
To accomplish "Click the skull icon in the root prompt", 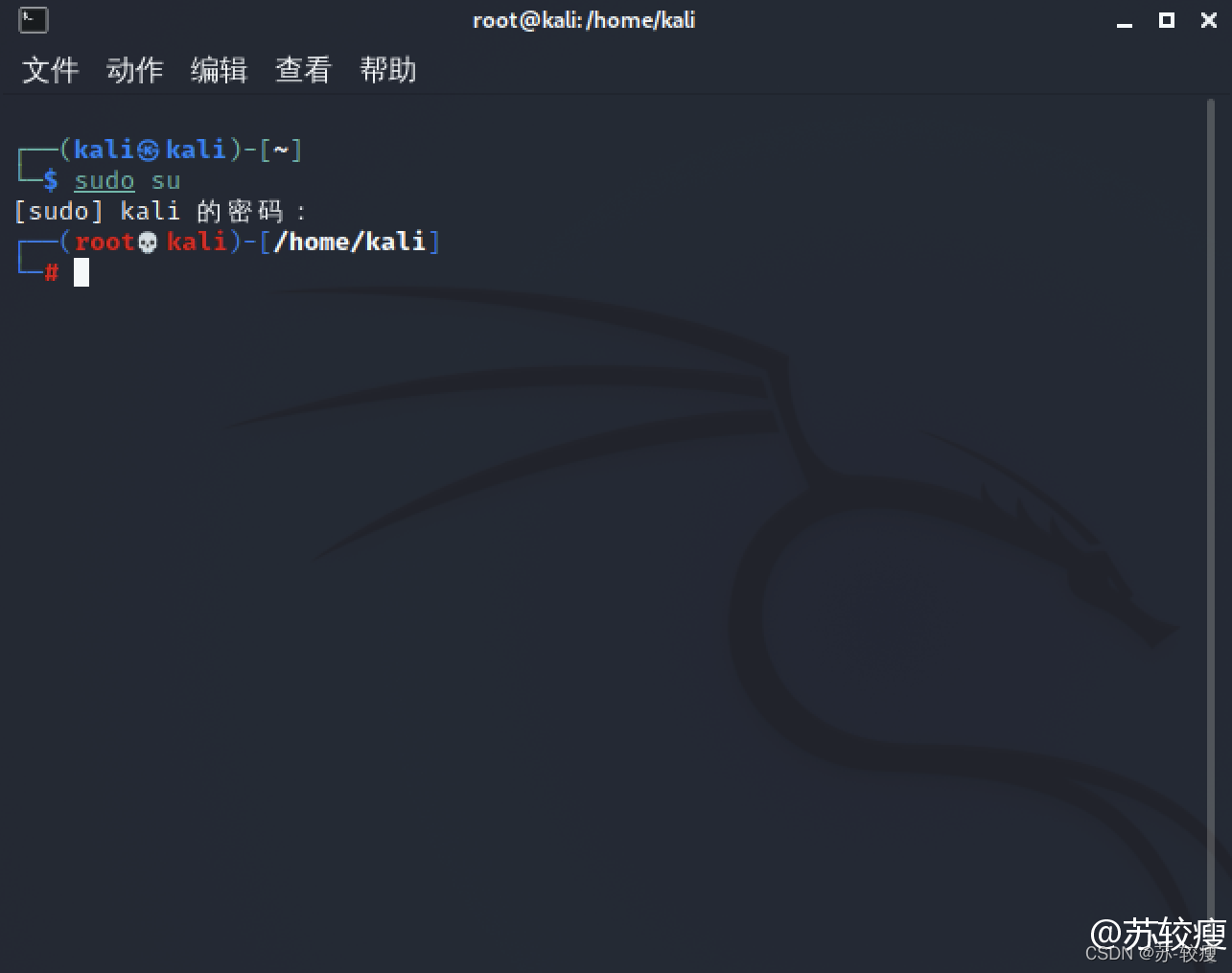I will (148, 243).
